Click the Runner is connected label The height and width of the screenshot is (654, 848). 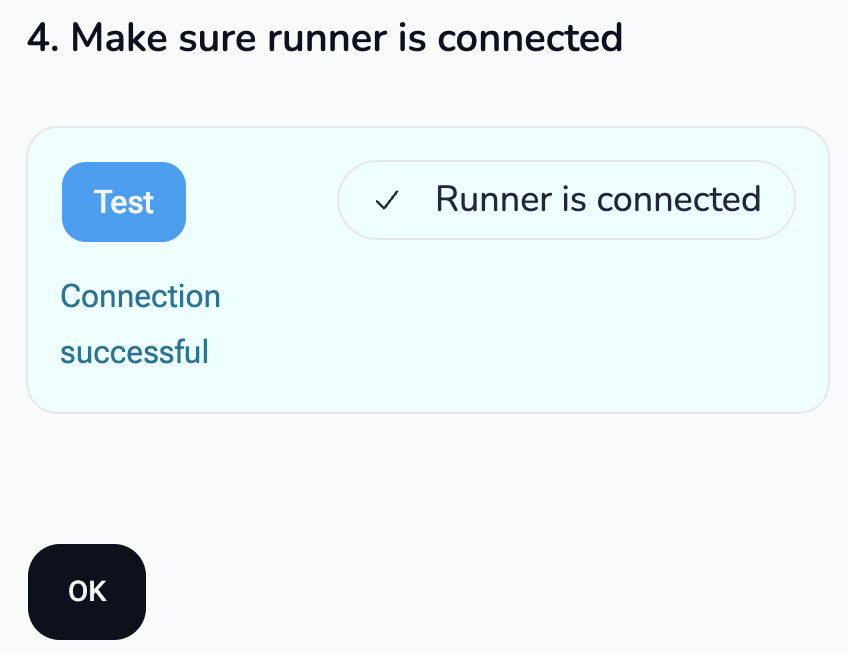pyautogui.click(x=596, y=200)
